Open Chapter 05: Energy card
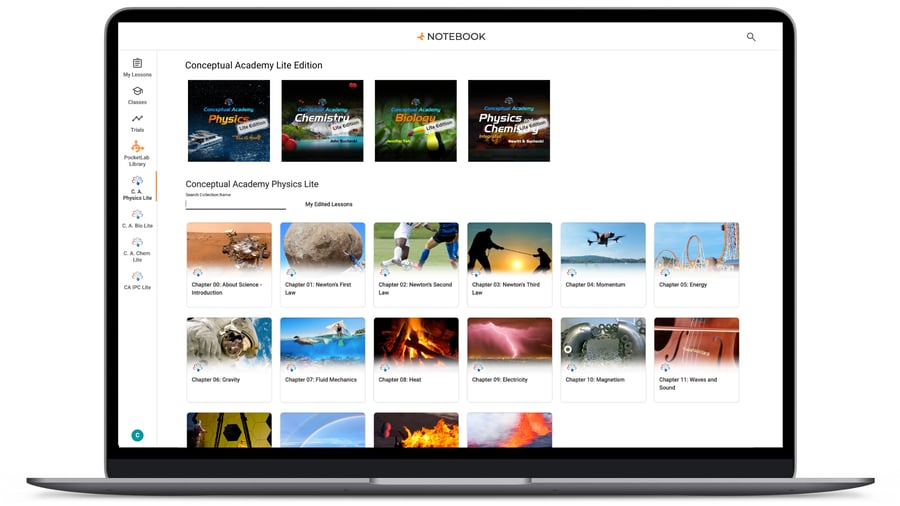The height and width of the screenshot is (506, 900). [x=697, y=264]
